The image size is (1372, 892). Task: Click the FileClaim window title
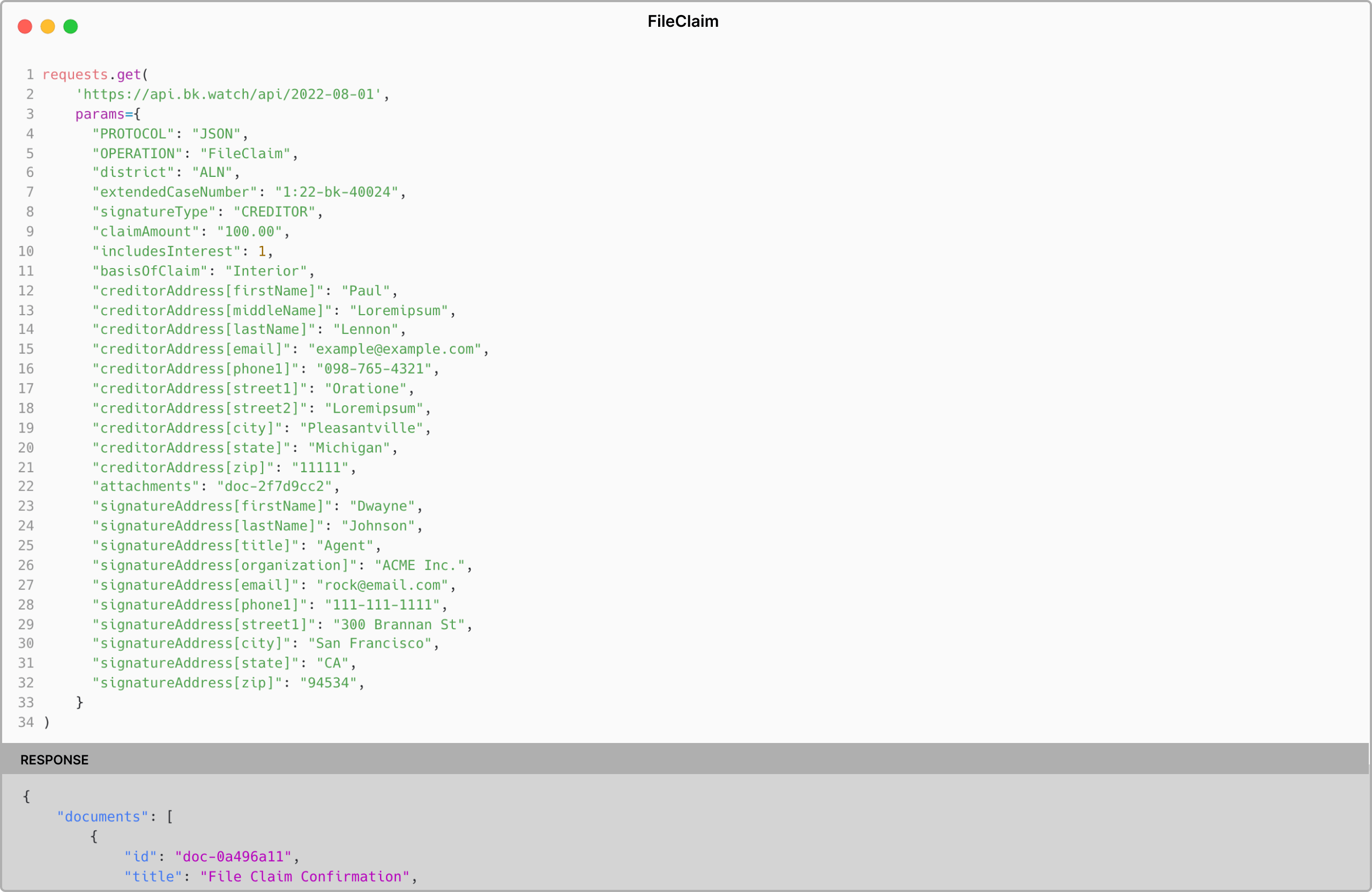683,21
